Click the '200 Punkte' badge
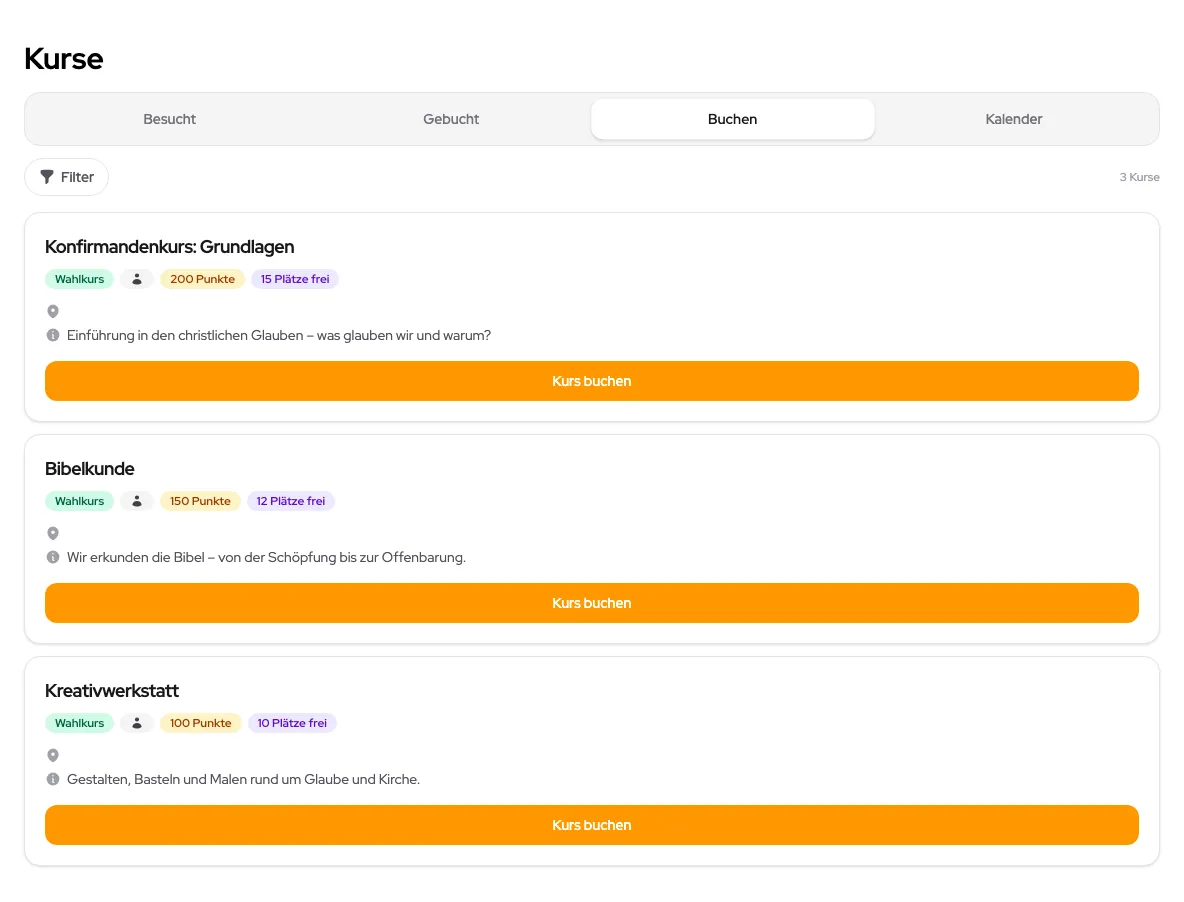1184x902 pixels. tap(202, 279)
